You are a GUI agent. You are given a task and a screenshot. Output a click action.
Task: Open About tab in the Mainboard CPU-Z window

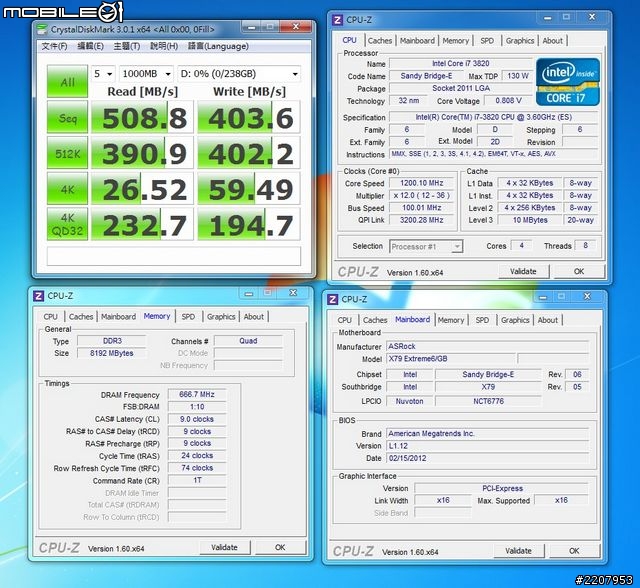[547, 320]
